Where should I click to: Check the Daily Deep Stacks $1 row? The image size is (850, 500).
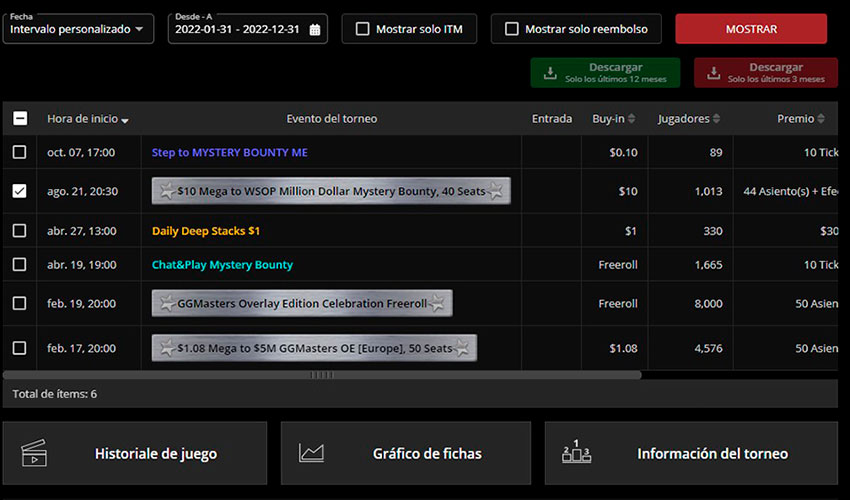click(x=20, y=230)
